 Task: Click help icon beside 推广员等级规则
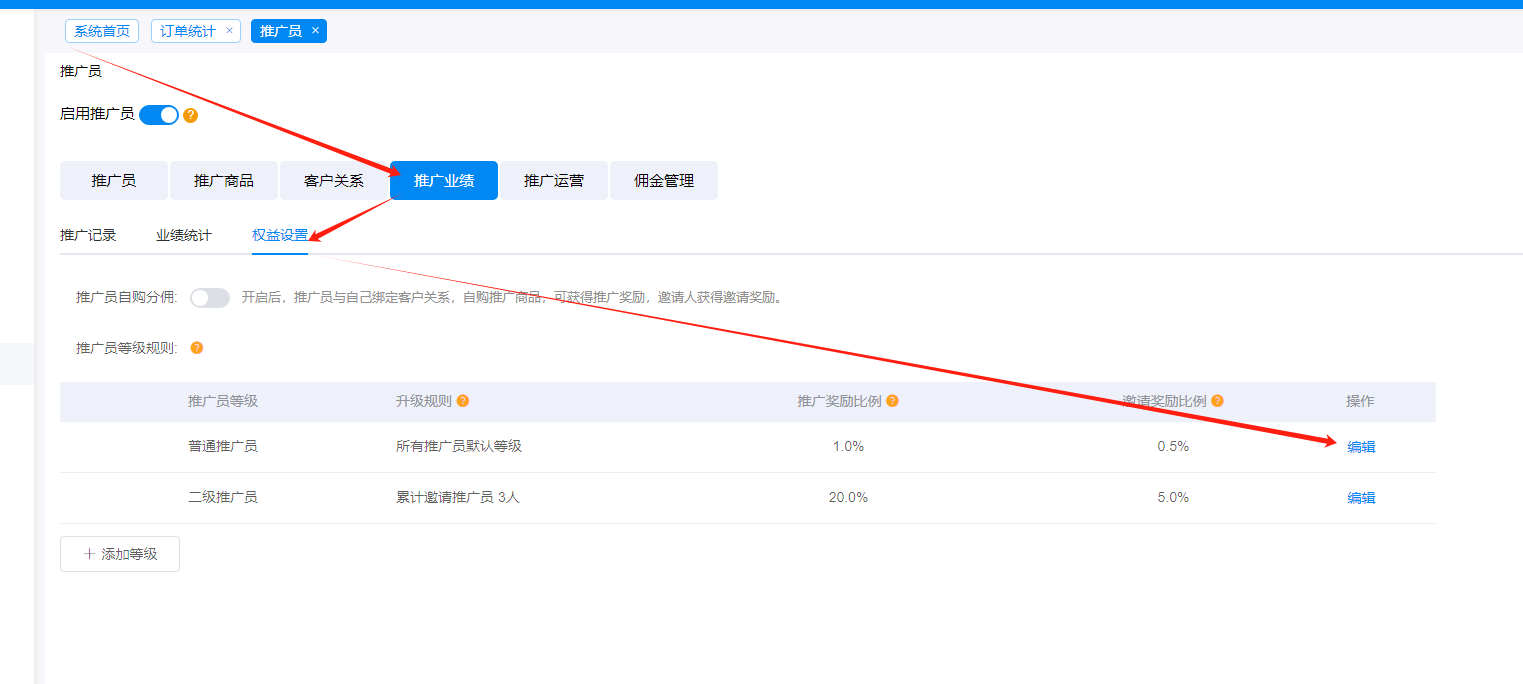[197, 348]
